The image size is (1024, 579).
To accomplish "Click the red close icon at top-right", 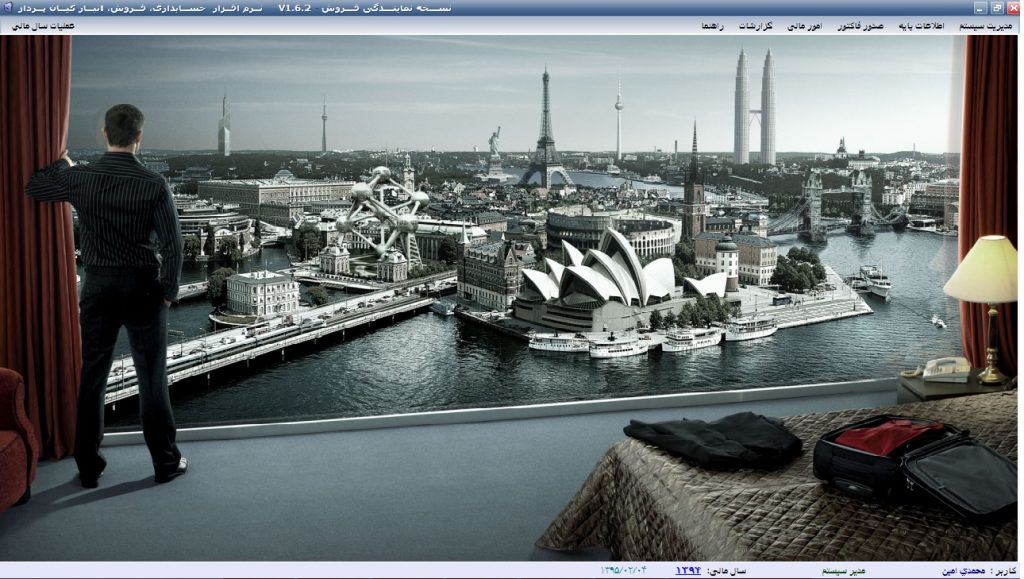I will [x=1013, y=7].
